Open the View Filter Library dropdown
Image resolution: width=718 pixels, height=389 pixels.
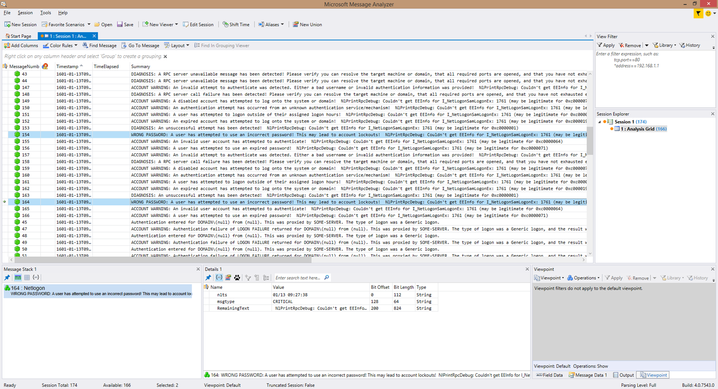[x=664, y=45]
